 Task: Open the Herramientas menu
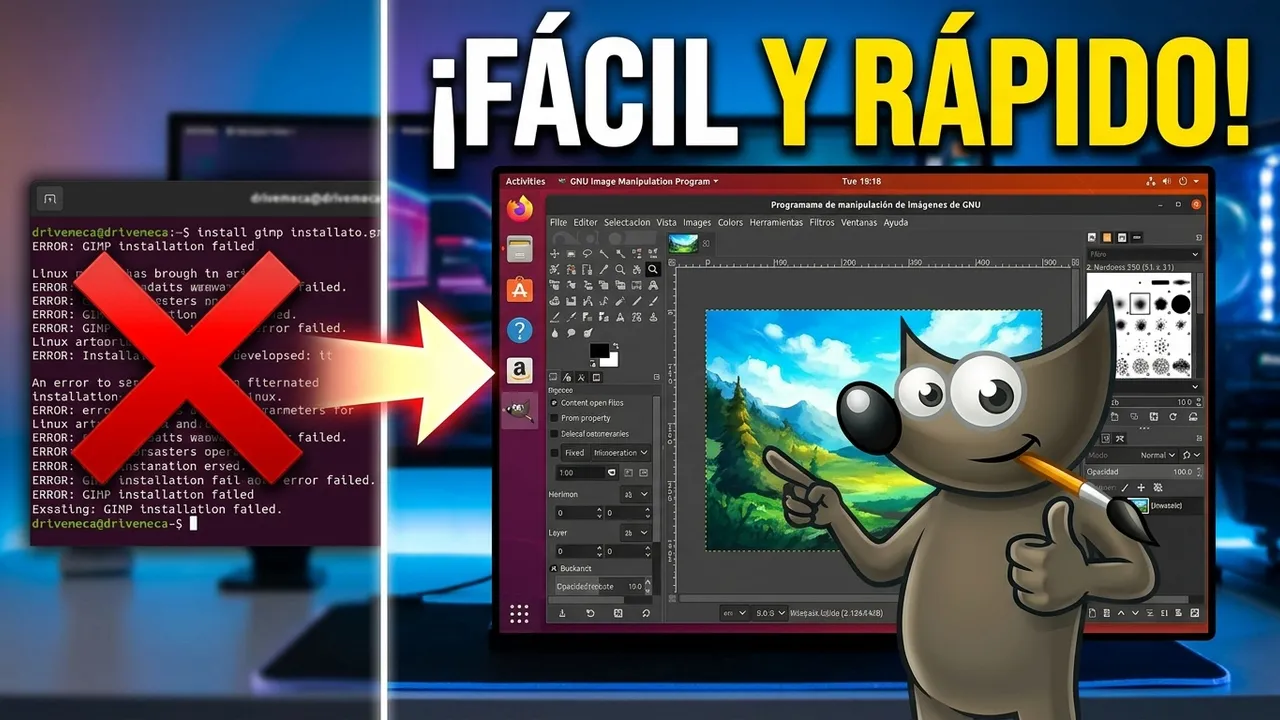[x=777, y=222]
